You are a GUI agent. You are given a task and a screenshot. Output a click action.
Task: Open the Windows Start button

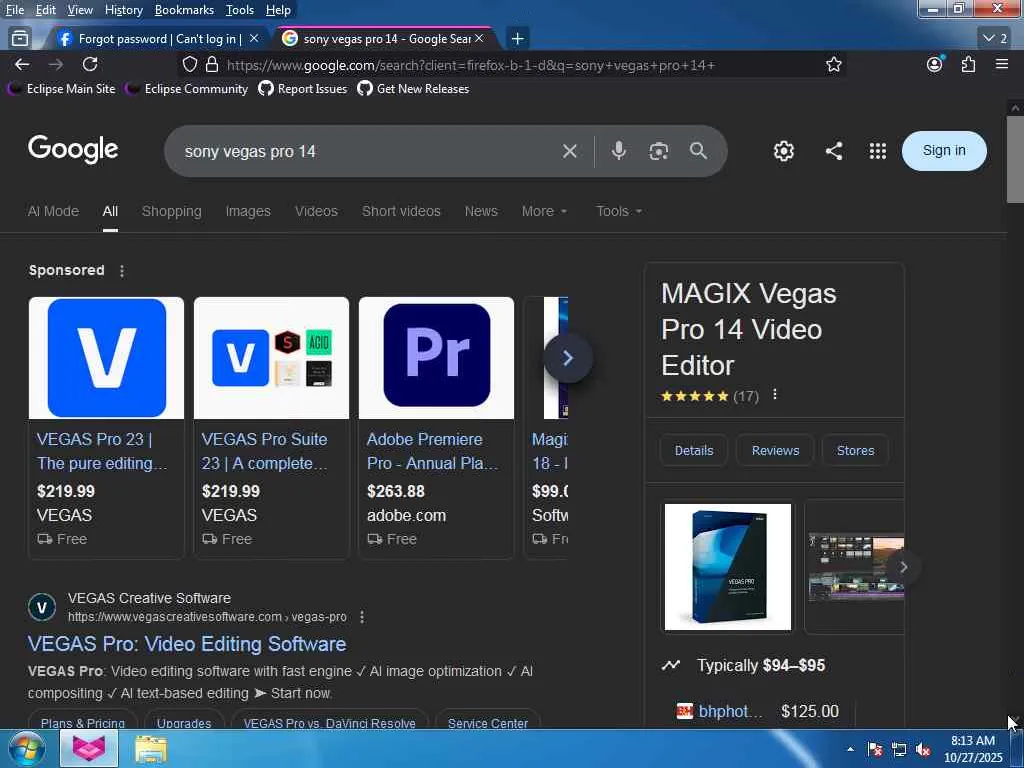pyautogui.click(x=27, y=748)
